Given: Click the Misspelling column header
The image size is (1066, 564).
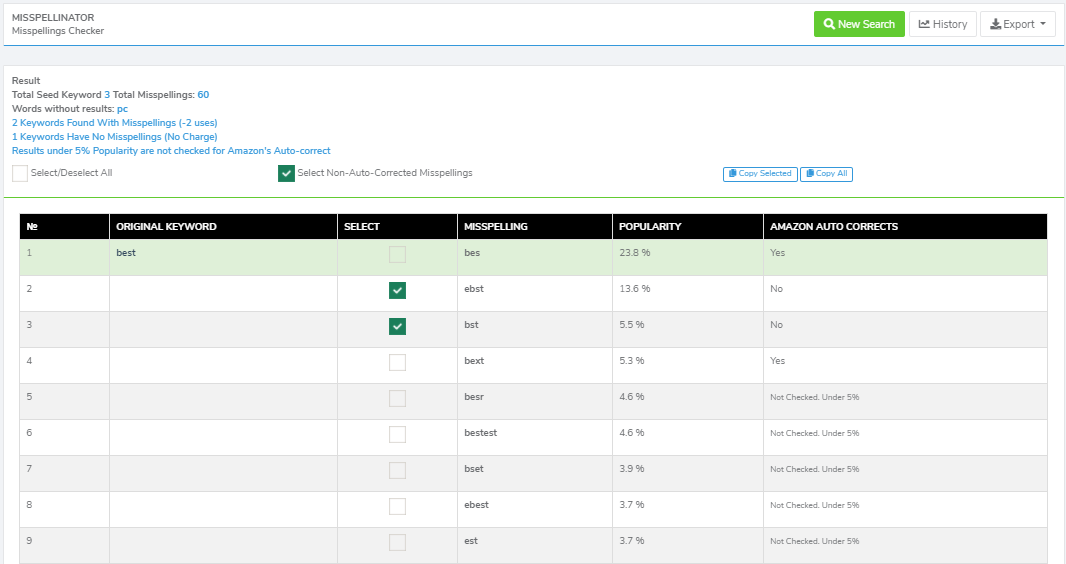Looking at the screenshot, I should tap(496, 227).
